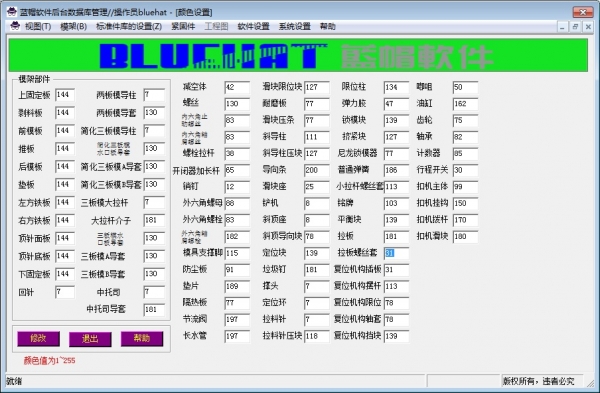Open the 帮助 menu
This screenshot has width=600, height=393.
pyautogui.click(x=328, y=26)
